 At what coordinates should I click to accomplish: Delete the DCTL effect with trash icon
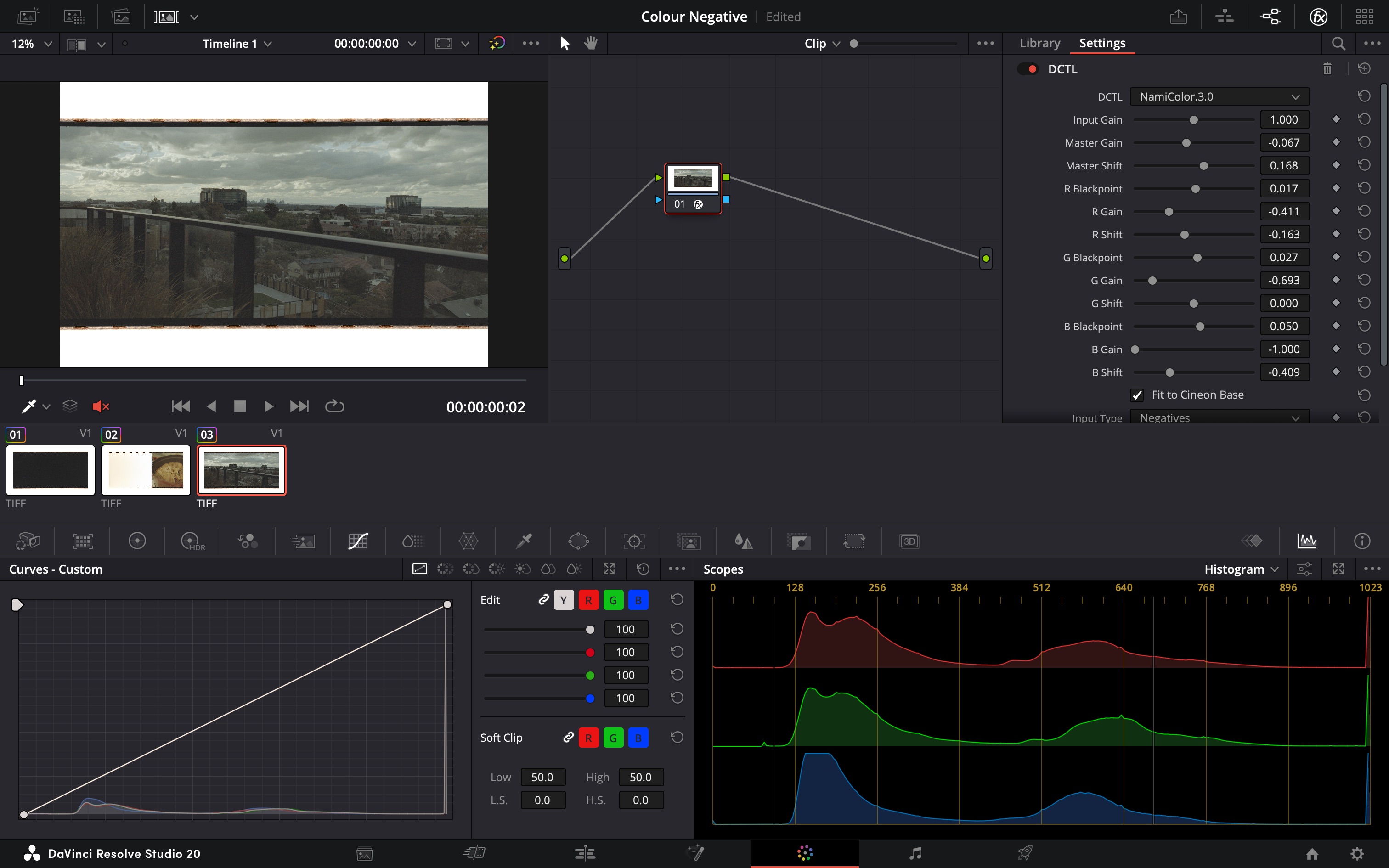(x=1327, y=69)
